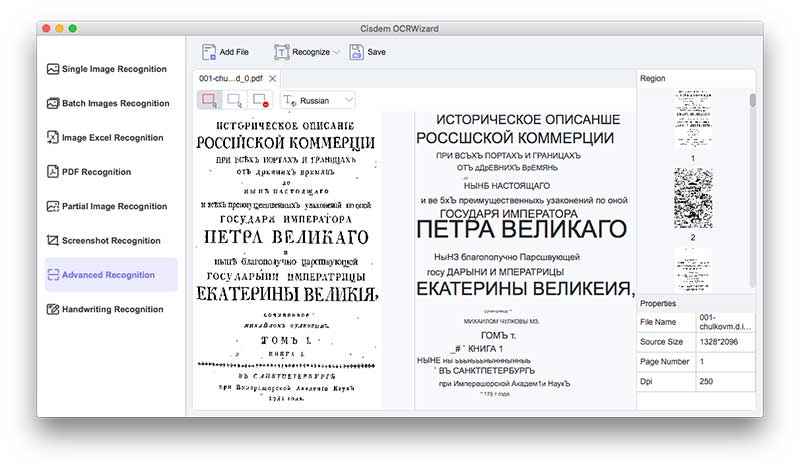Click the Image Excel Recognition icon

click(53, 138)
